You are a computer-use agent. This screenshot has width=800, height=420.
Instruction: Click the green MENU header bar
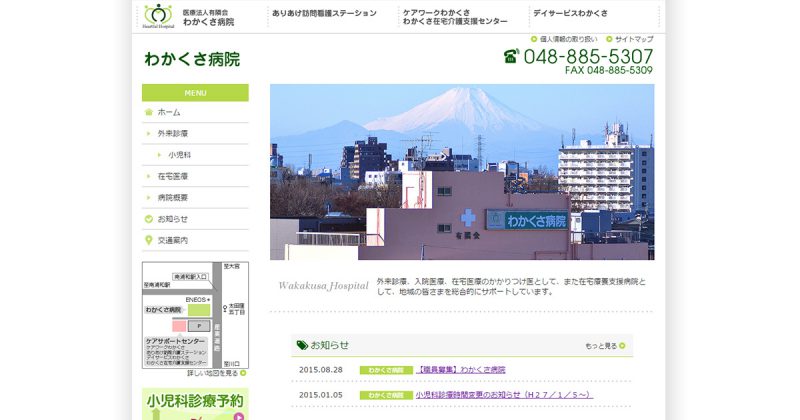[x=195, y=93]
